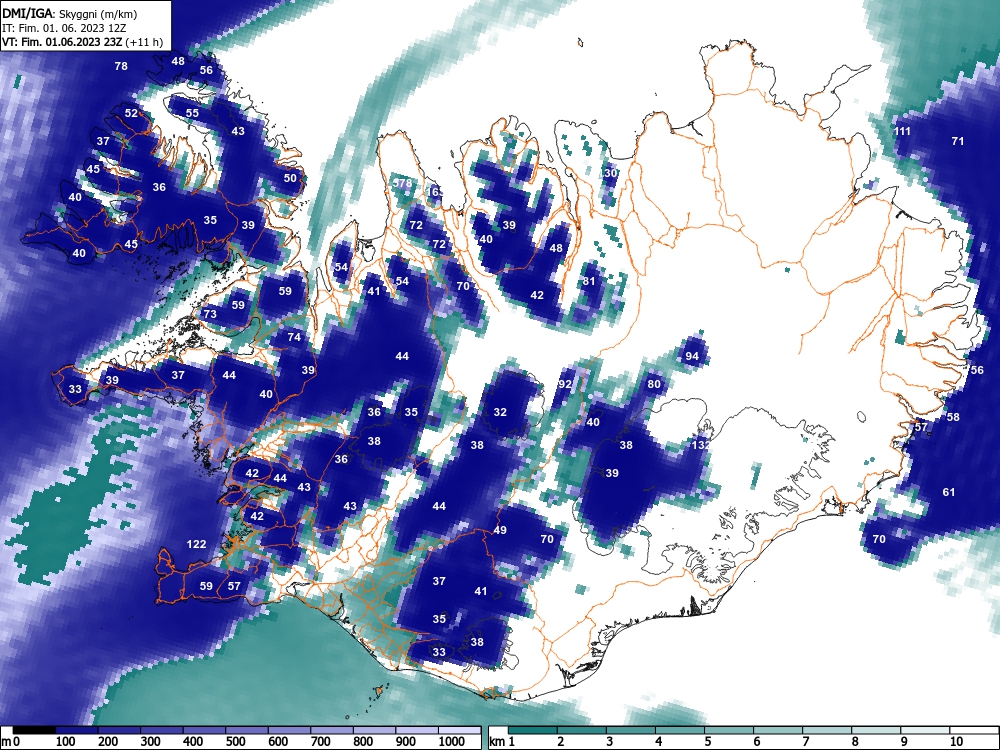Click the visibility value 78 on the map

(x=121, y=66)
